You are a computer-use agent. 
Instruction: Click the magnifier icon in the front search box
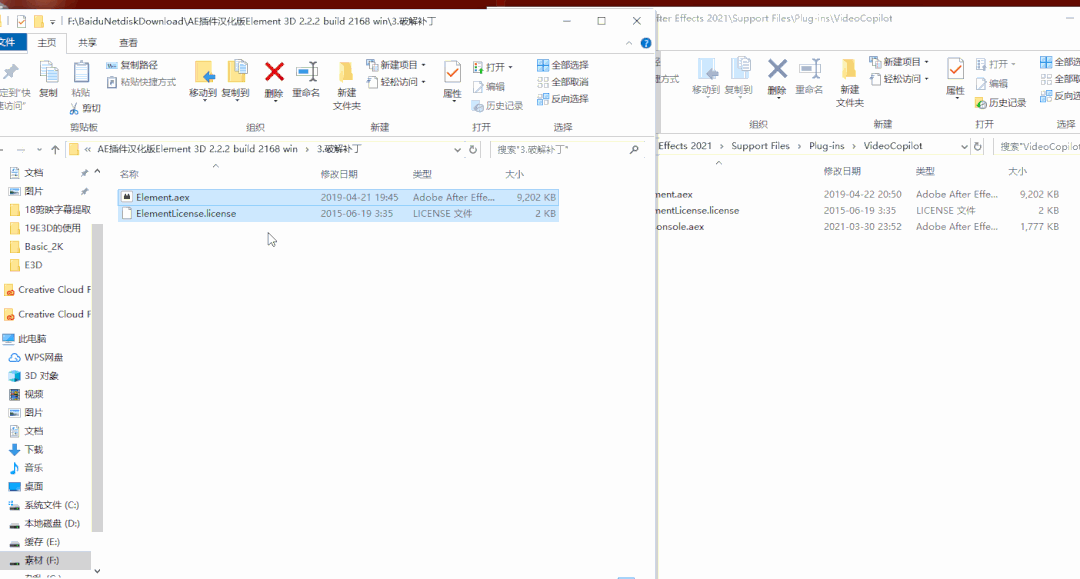pos(634,149)
